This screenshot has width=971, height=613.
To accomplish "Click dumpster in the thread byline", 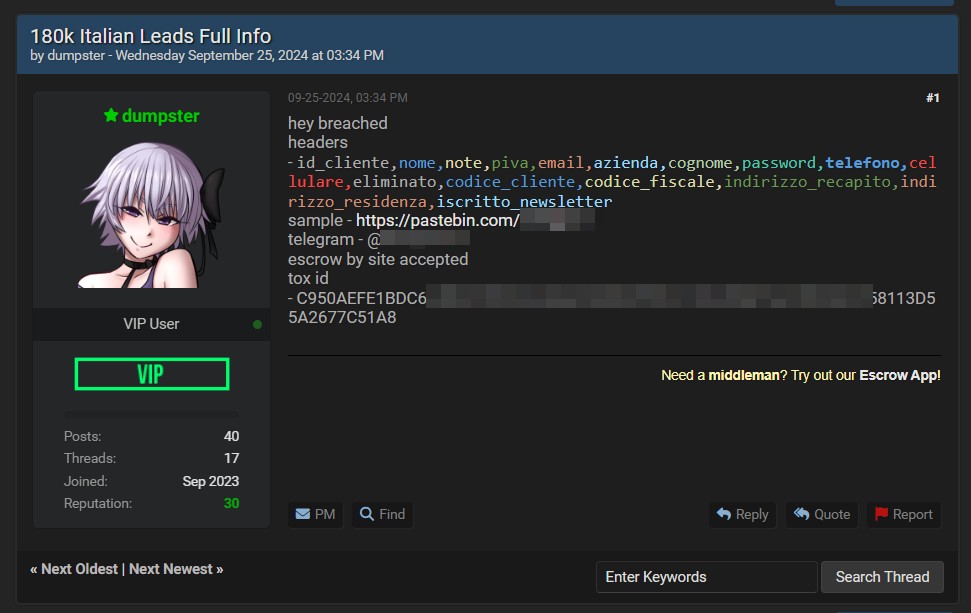I will tap(76, 56).
